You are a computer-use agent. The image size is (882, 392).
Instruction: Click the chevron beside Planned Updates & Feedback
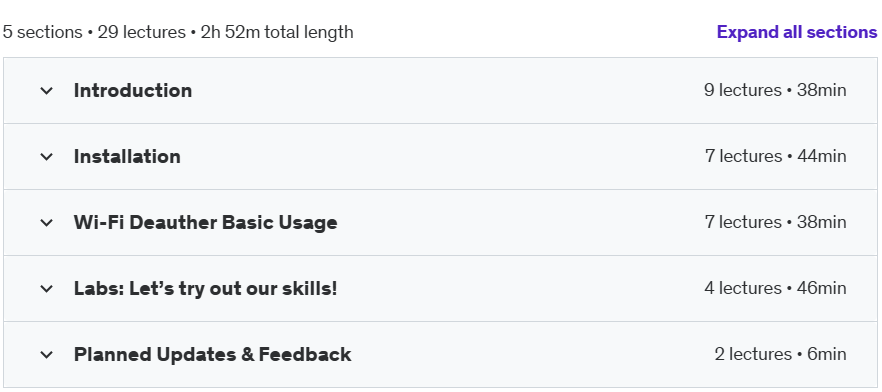tap(47, 355)
